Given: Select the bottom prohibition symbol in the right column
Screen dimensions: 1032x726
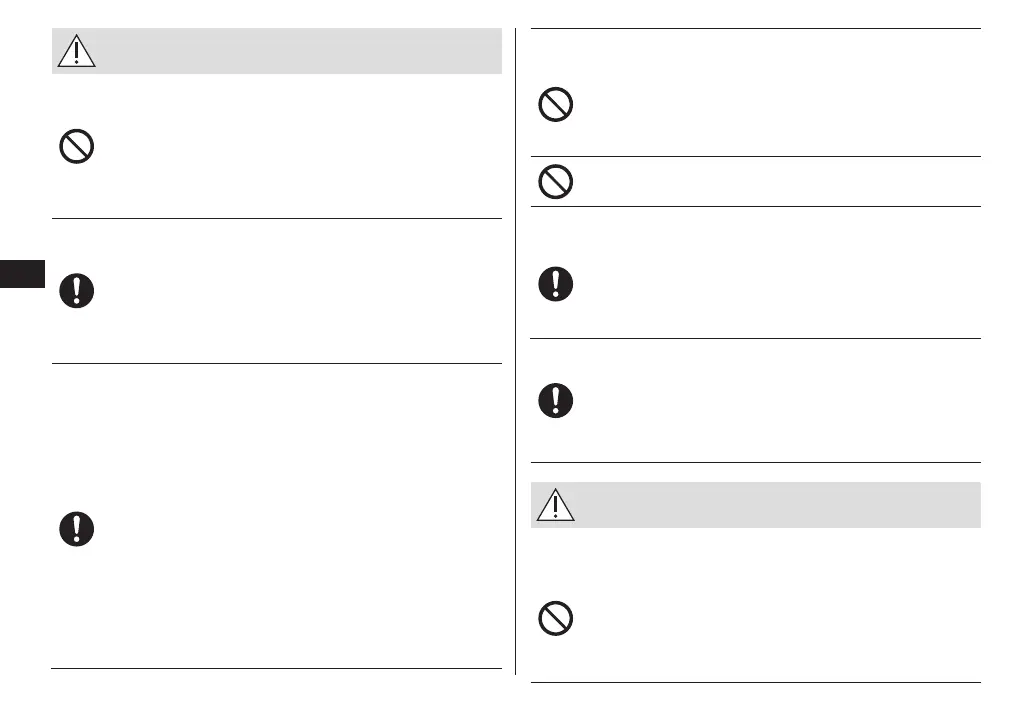Looking at the screenshot, I should tap(556, 620).
